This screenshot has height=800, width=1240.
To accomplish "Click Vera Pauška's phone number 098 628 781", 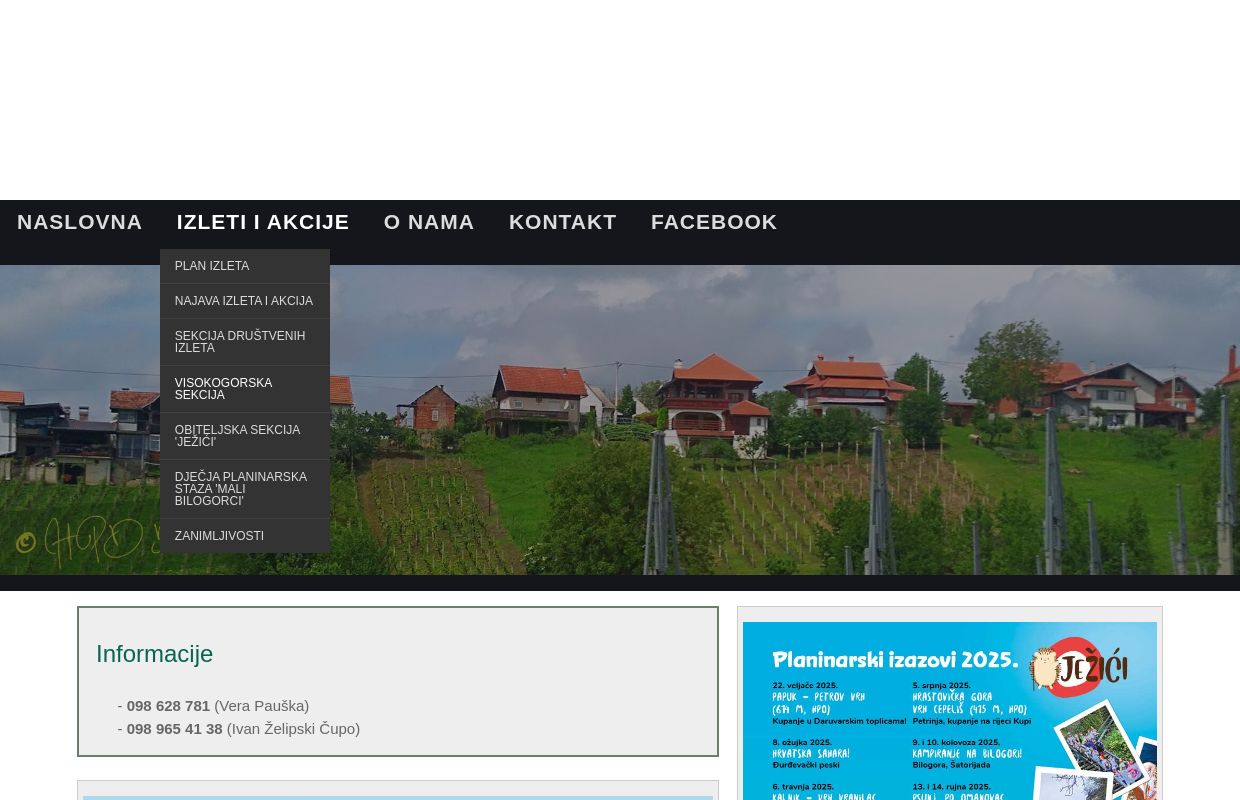I will pos(168,706).
